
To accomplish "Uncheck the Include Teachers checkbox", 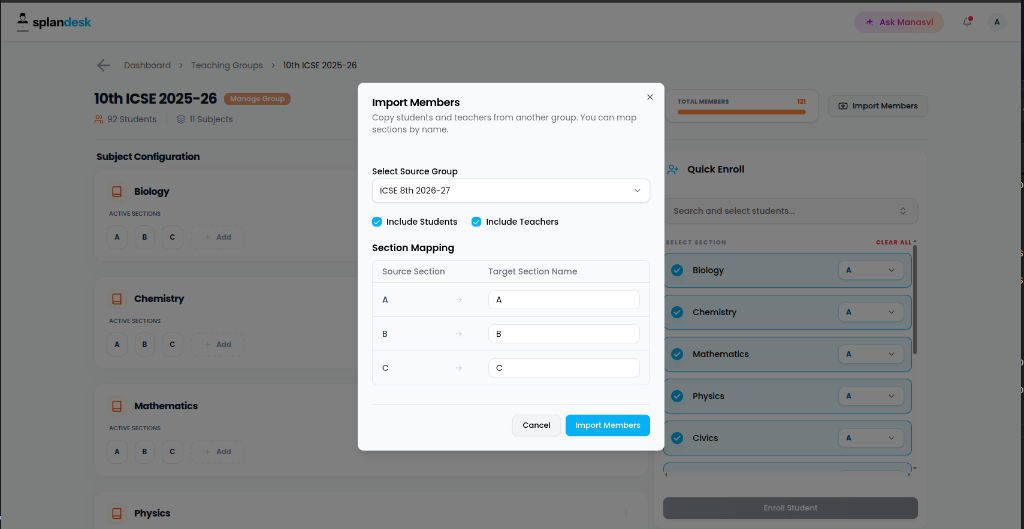I will (x=477, y=222).
